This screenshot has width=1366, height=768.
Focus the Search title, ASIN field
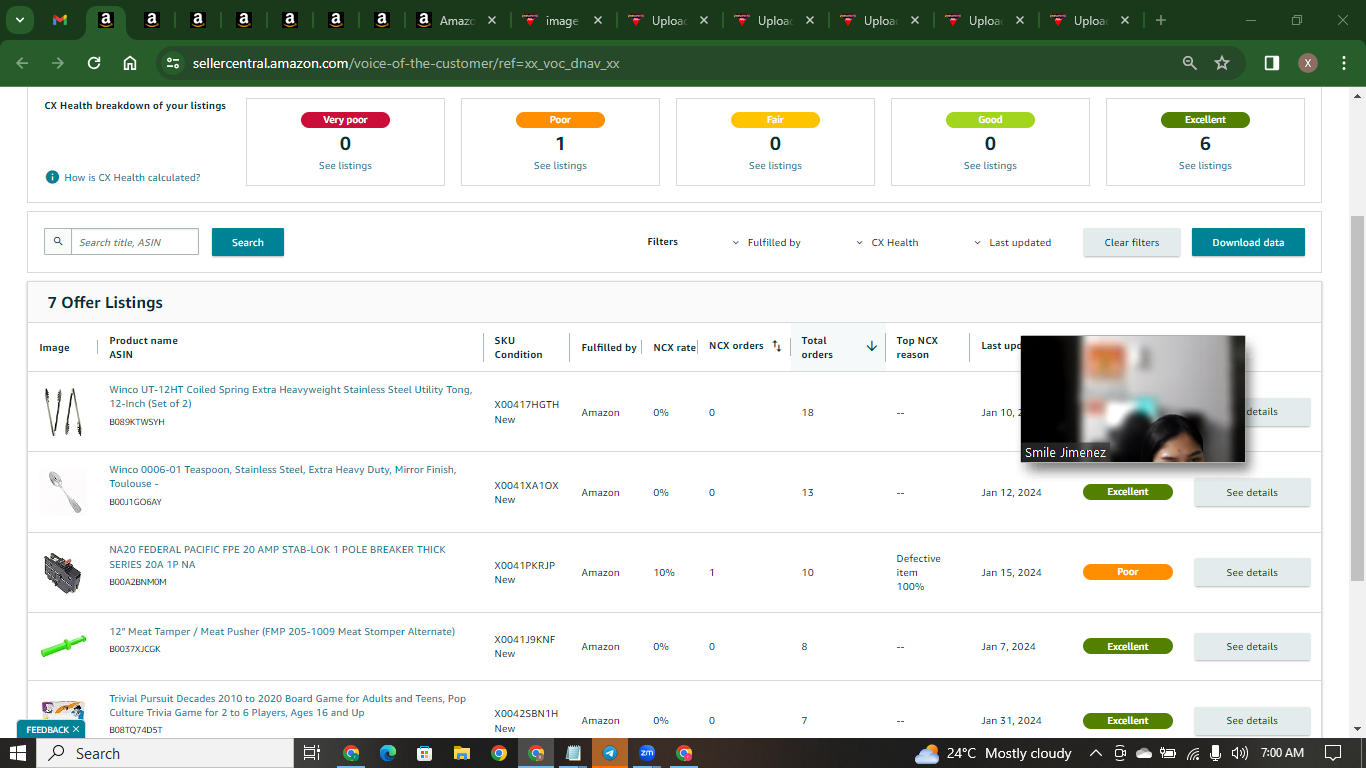pos(134,242)
